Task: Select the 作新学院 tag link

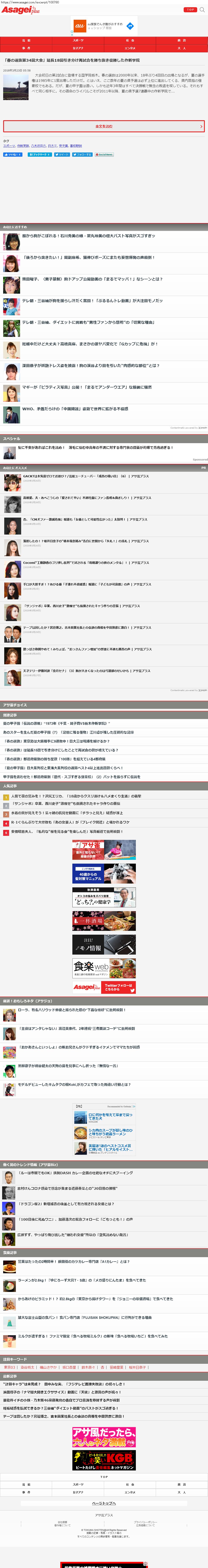Action: [x=23, y=146]
